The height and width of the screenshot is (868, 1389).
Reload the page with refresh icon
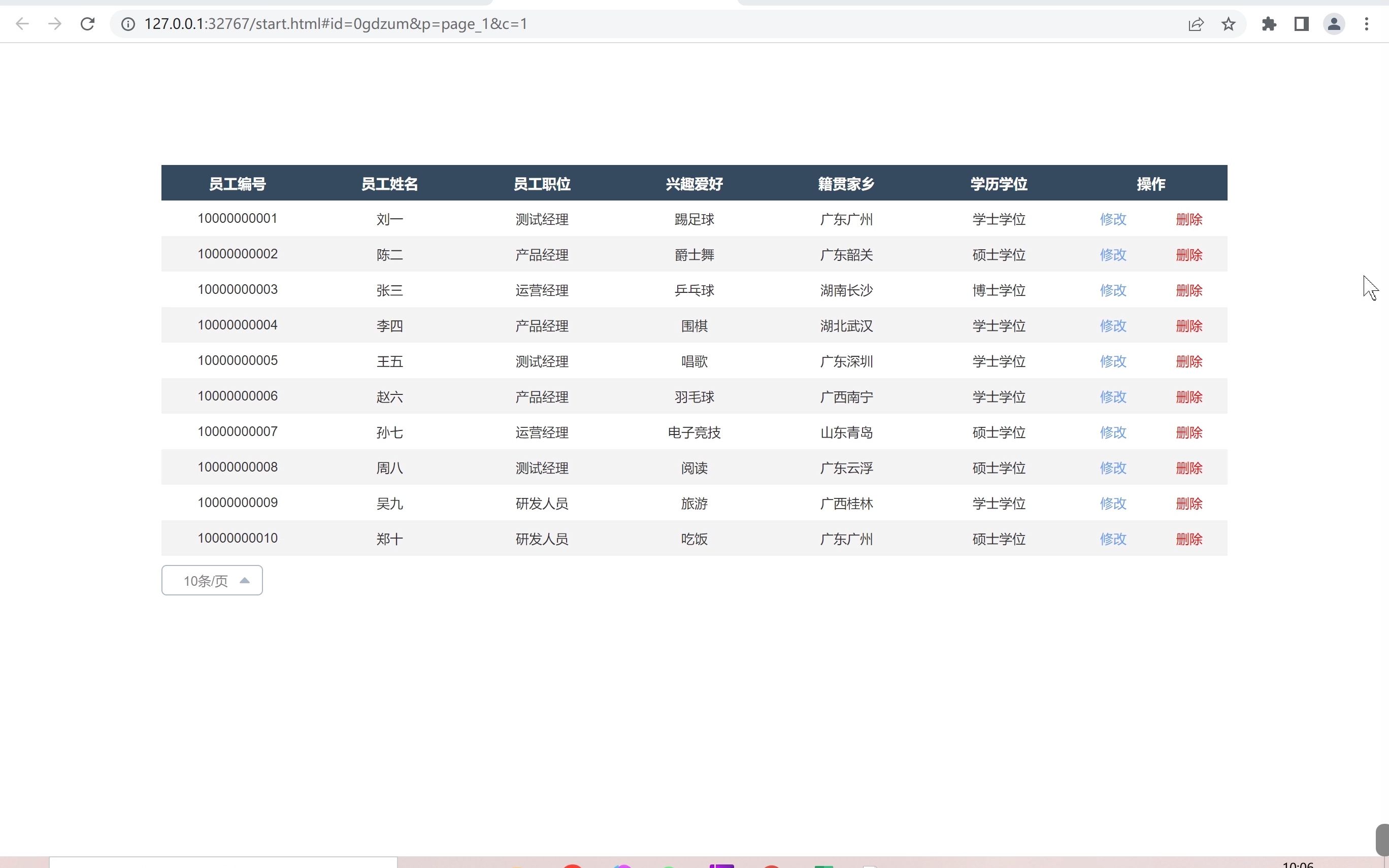(x=87, y=24)
